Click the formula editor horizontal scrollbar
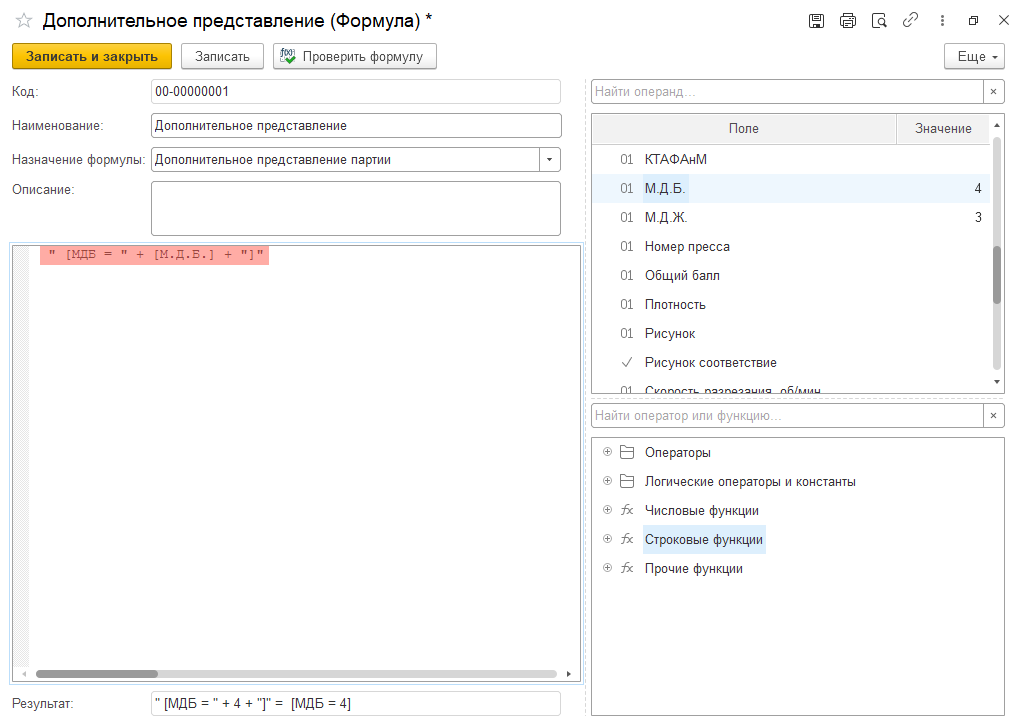 click(300, 674)
